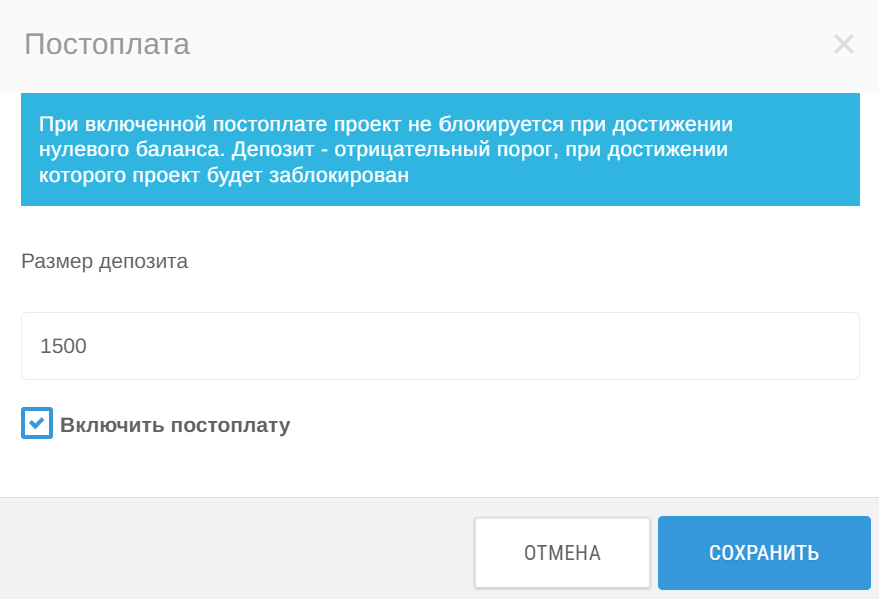880x600 pixels.
Task: Dismiss the dialog using the top-right cross
Action: click(843, 44)
